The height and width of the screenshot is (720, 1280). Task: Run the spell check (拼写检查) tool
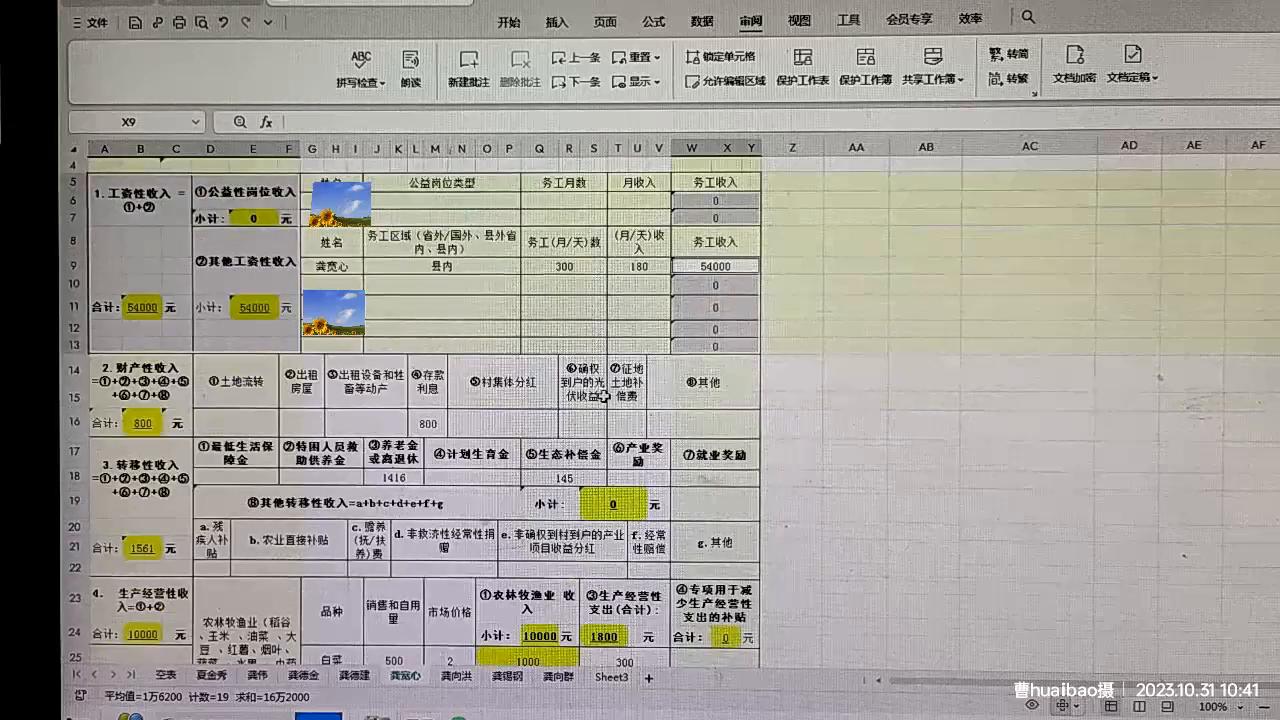(x=360, y=68)
